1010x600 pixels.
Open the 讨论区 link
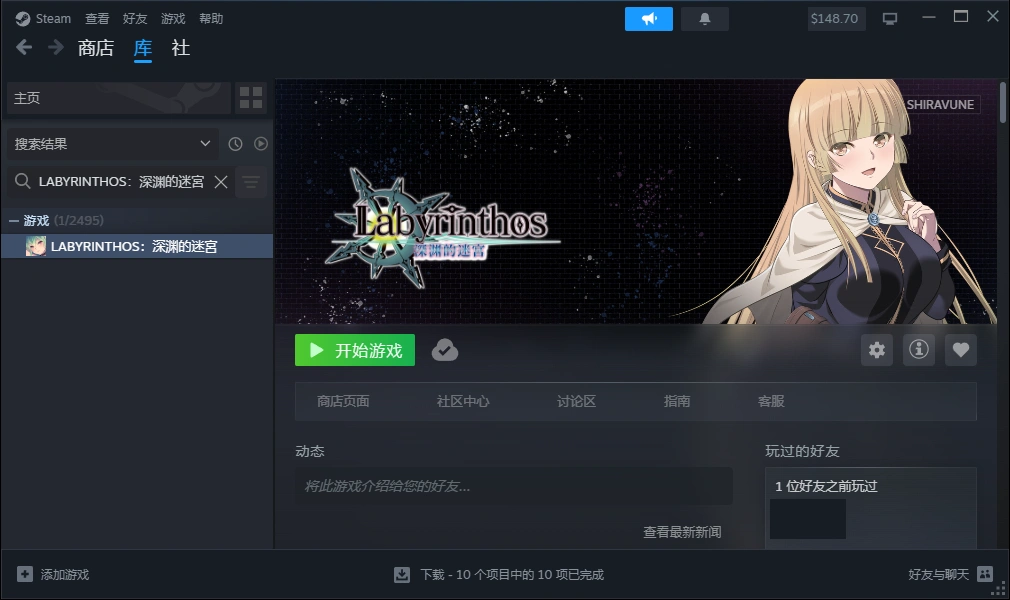click(576, 401)
